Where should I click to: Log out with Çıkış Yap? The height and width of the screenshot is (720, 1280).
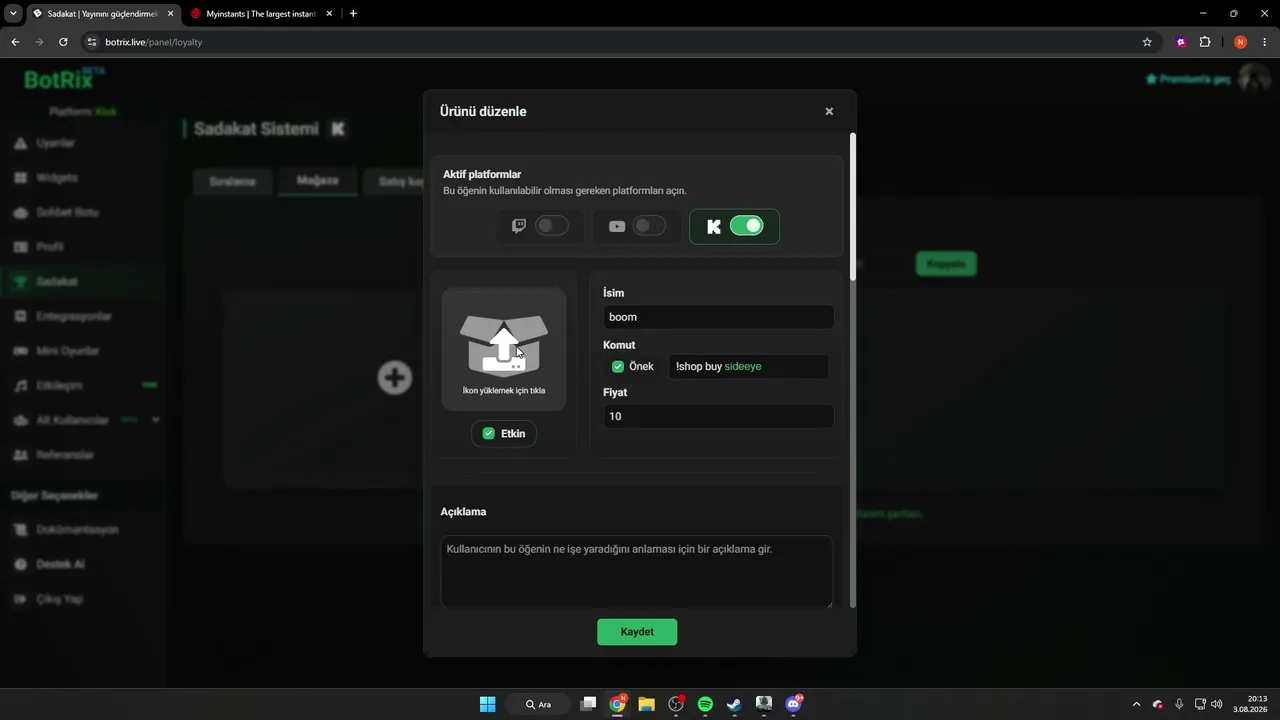pos(59,599)
